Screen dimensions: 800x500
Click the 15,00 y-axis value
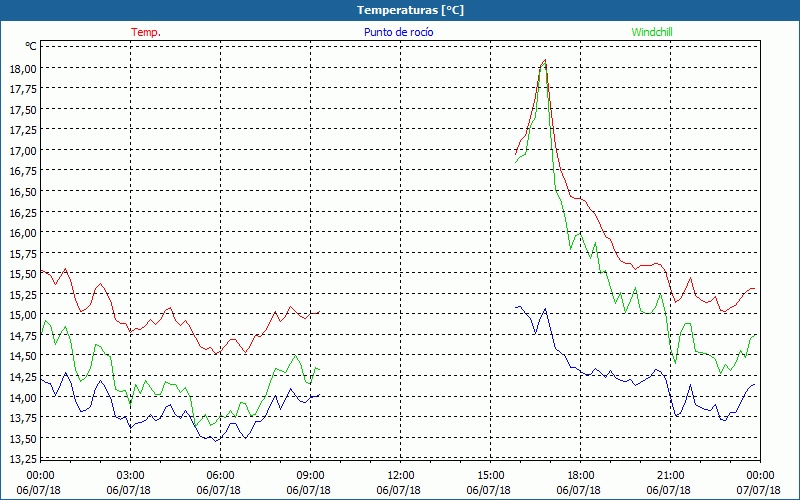(x=23, y=314)
